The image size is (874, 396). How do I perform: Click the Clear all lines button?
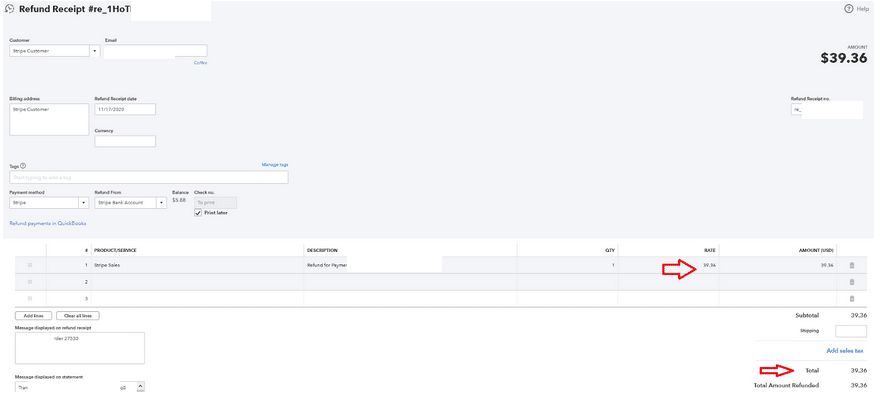coord(78,316)
